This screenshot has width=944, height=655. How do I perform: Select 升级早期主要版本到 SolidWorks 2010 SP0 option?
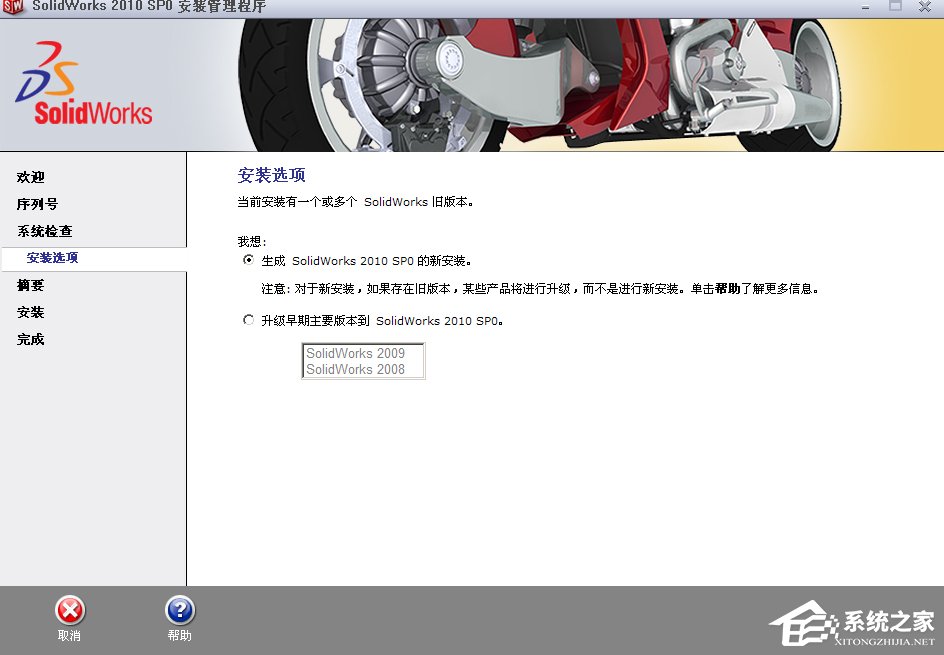pyautogui.click(x=248, y=320)
